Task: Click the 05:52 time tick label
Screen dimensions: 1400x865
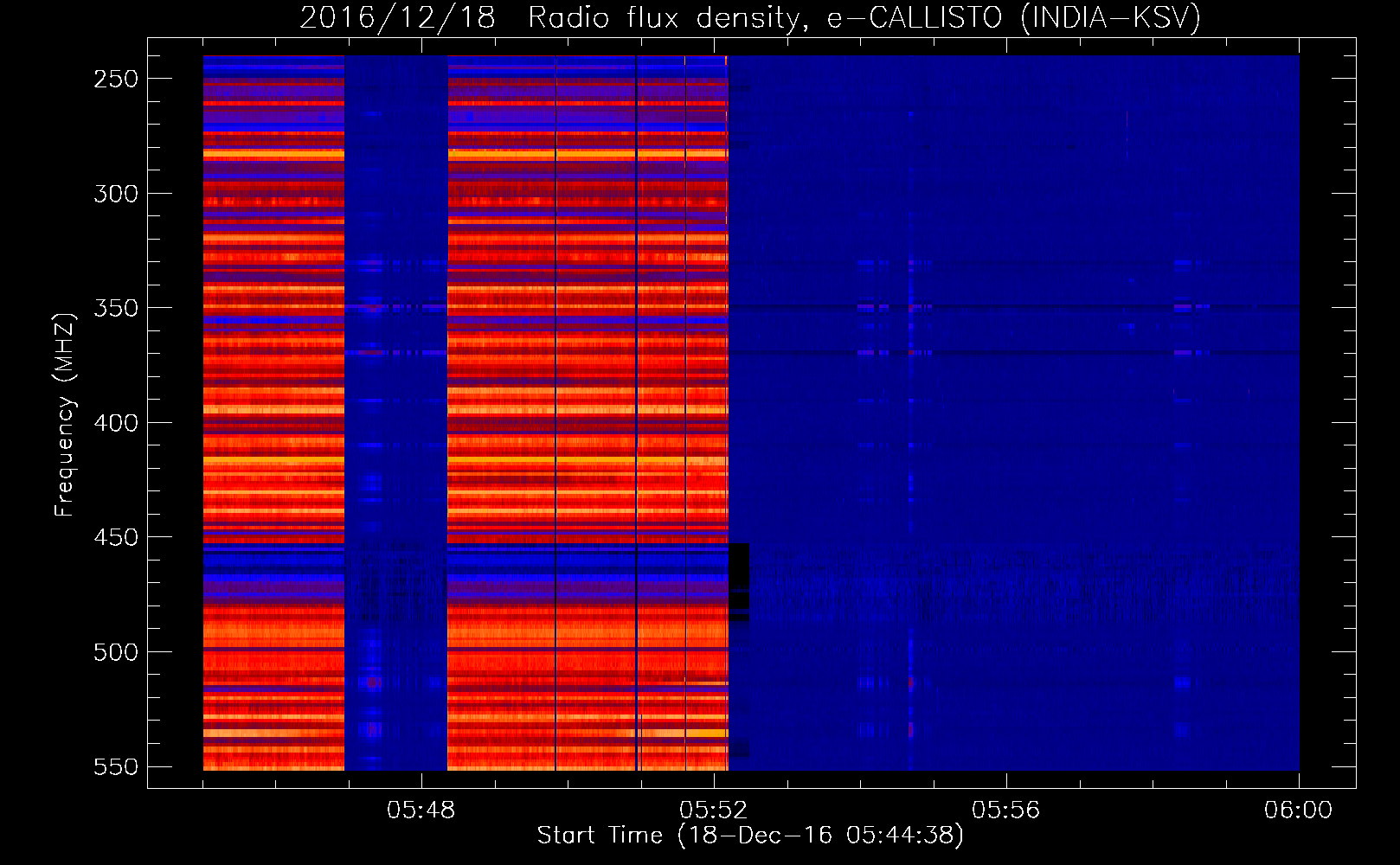Action: click(714, 811)
